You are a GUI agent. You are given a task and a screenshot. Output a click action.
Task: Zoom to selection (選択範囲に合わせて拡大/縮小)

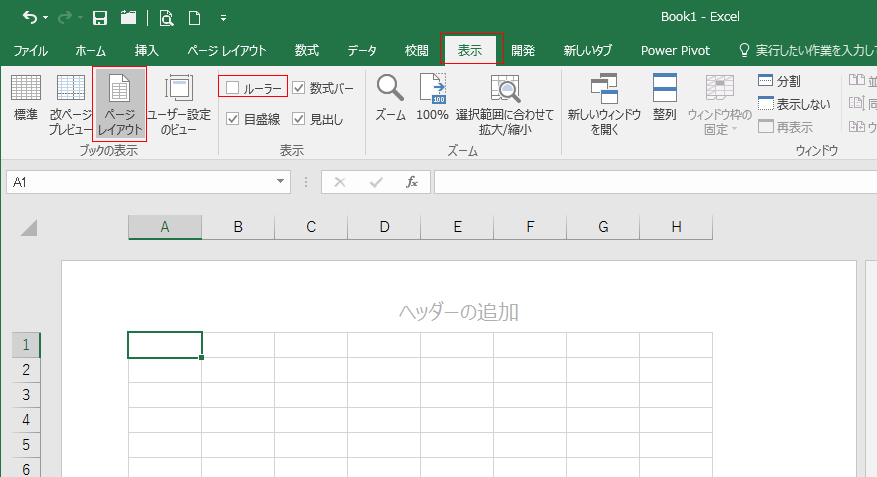click(x=505, y=104)
